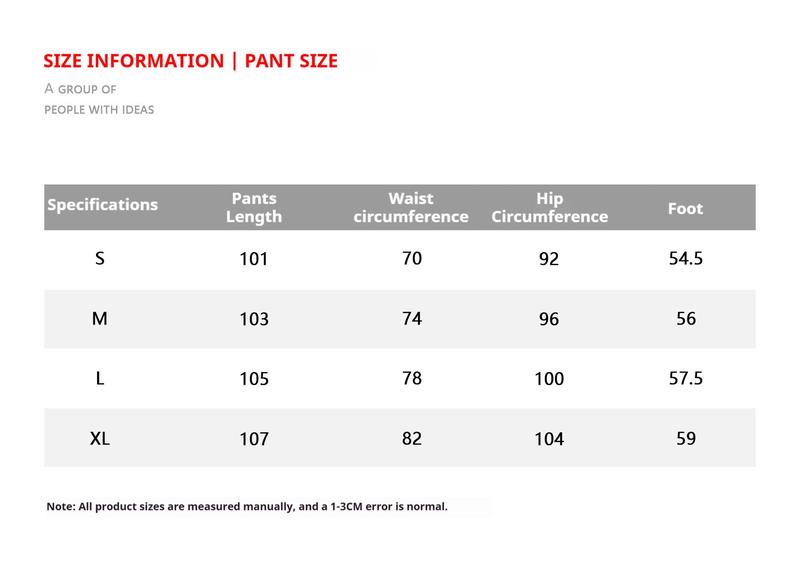Select foot value 57.5
800x565 pixels.
685,379
